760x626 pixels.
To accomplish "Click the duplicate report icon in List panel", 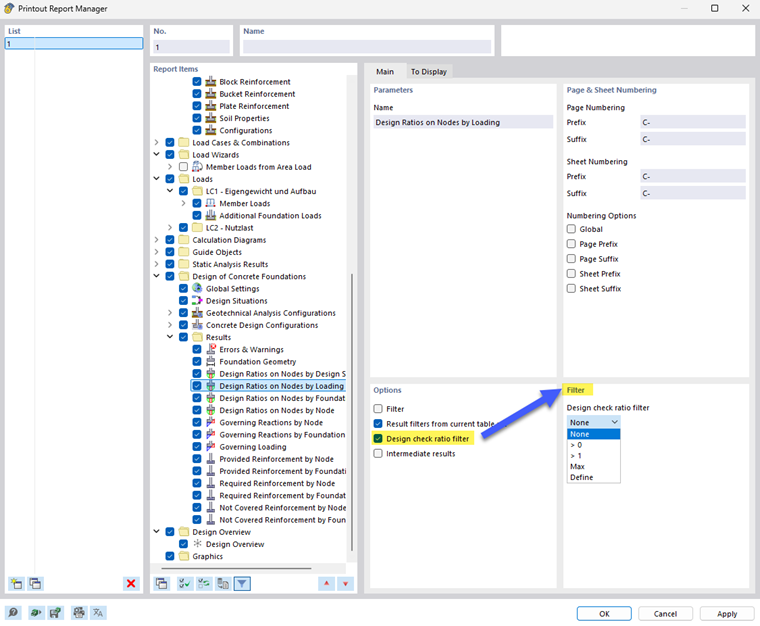I will pos(35,583).
